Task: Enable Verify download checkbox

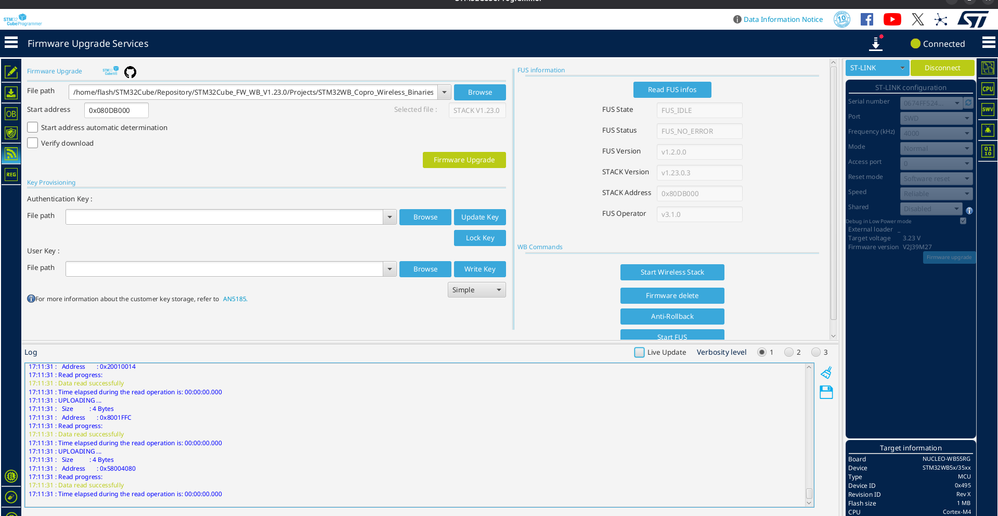Action: tap(32, 143)
